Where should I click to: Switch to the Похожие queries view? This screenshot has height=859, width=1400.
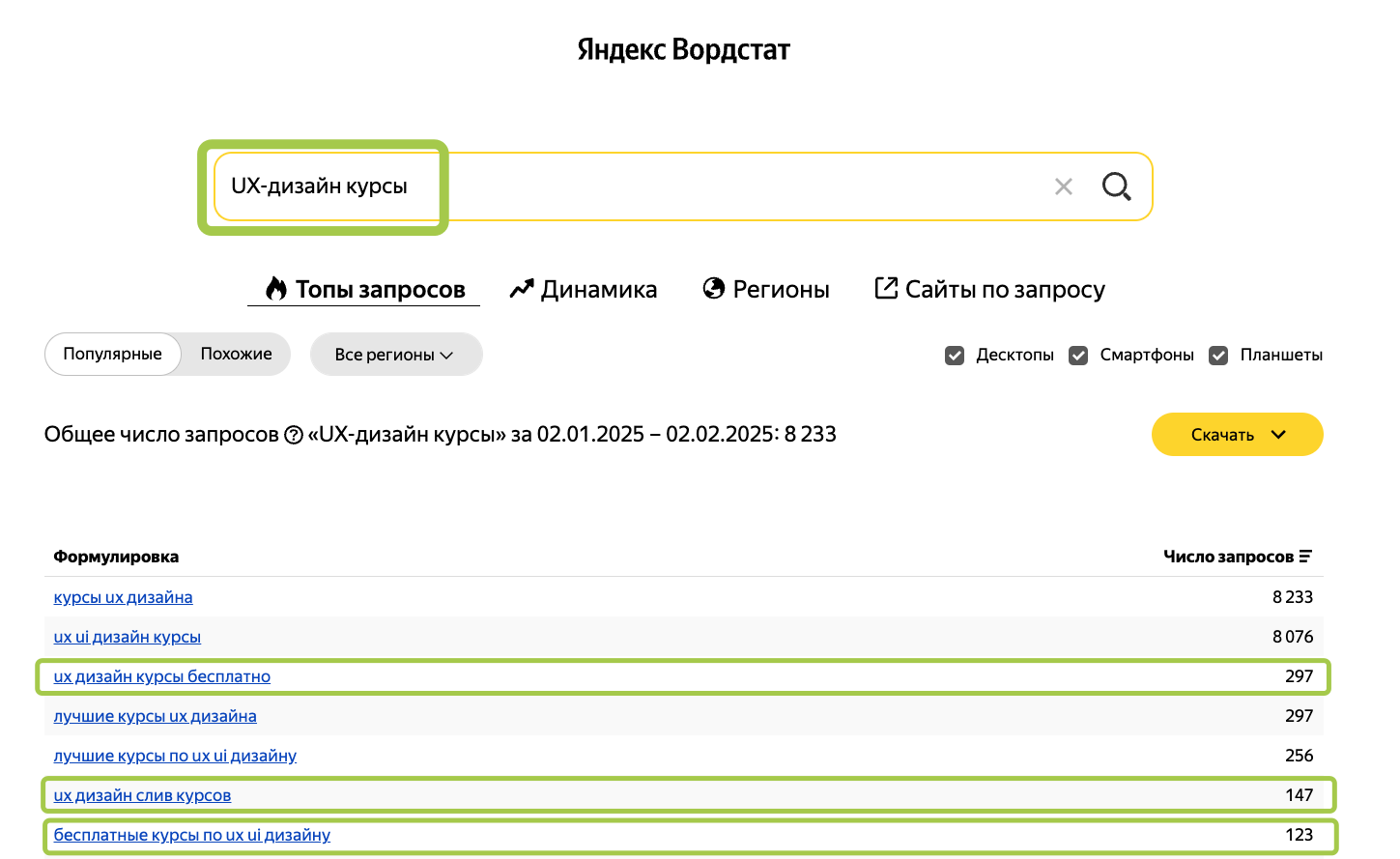(236, 354)
